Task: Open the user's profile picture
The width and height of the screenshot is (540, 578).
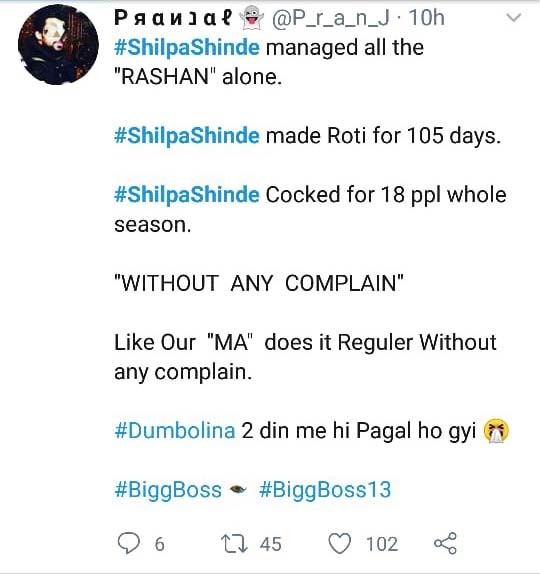Action: pos(58,45)
